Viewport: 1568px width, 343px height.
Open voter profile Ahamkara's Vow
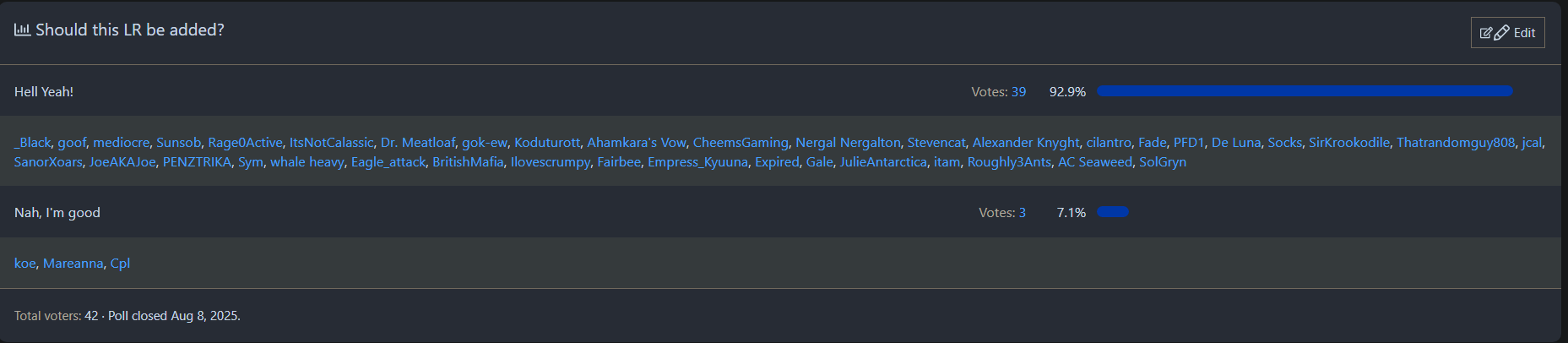[636, 143]
